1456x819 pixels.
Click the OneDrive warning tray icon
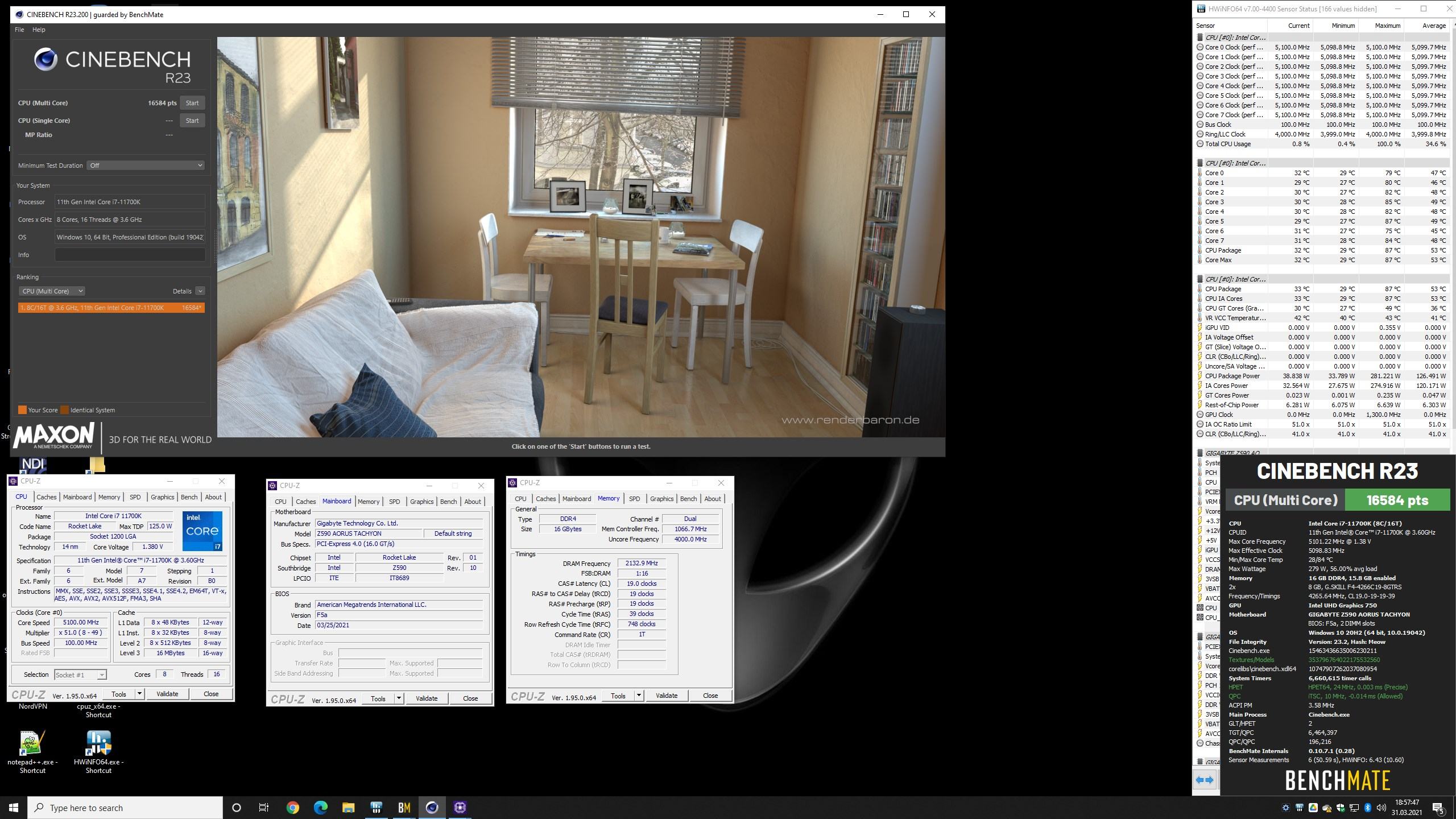point(1327,808)
